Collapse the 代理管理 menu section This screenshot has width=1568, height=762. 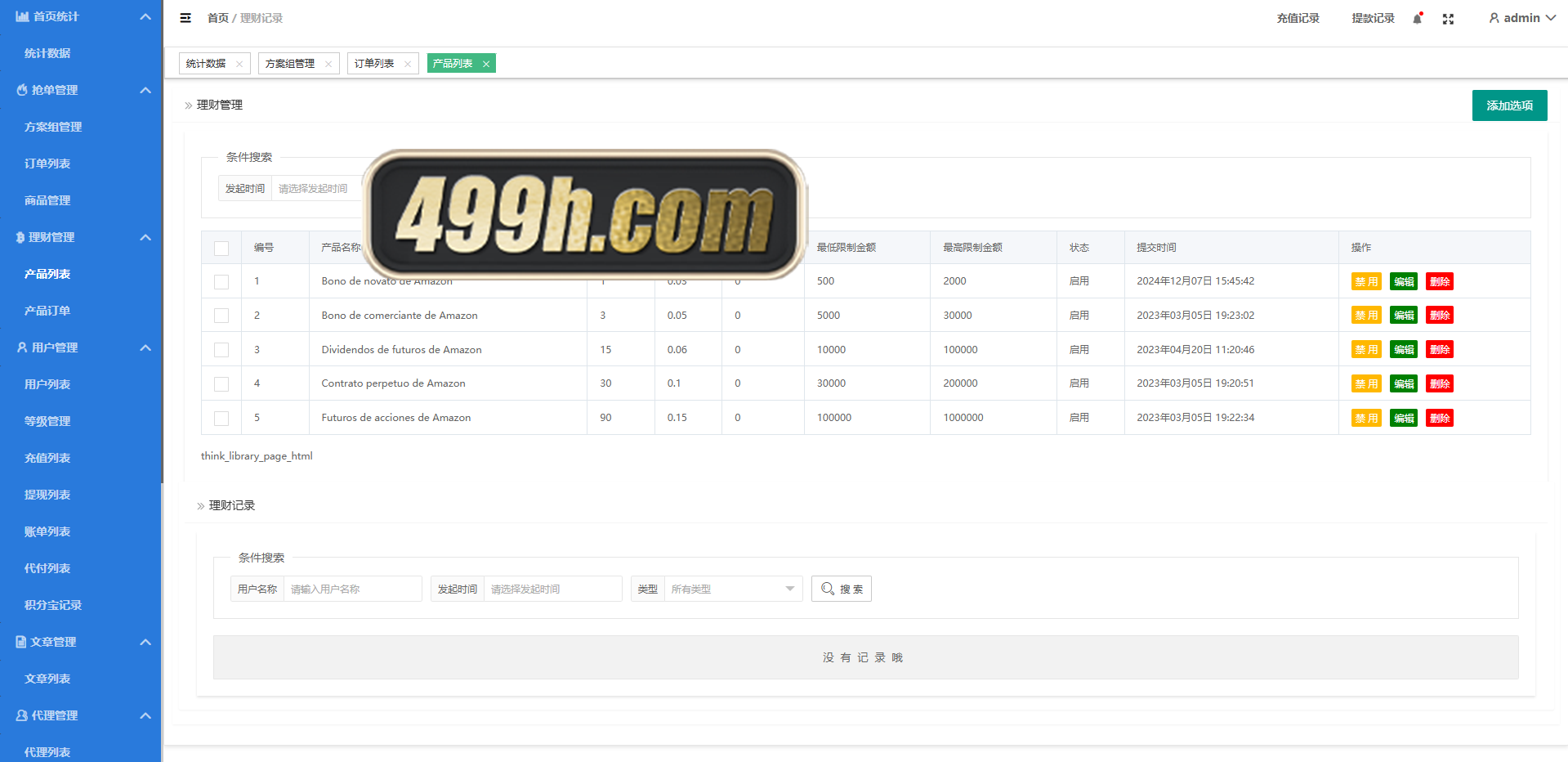click(x=145, y=715)
